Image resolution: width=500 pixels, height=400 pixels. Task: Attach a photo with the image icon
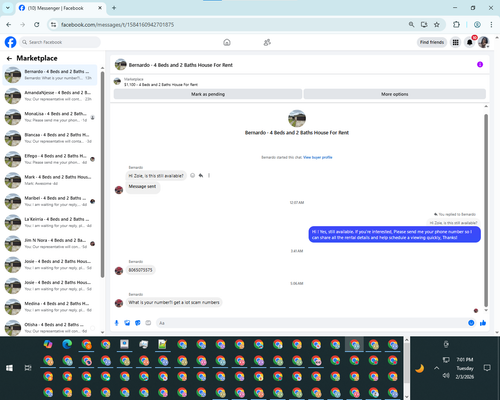point(127,323)
